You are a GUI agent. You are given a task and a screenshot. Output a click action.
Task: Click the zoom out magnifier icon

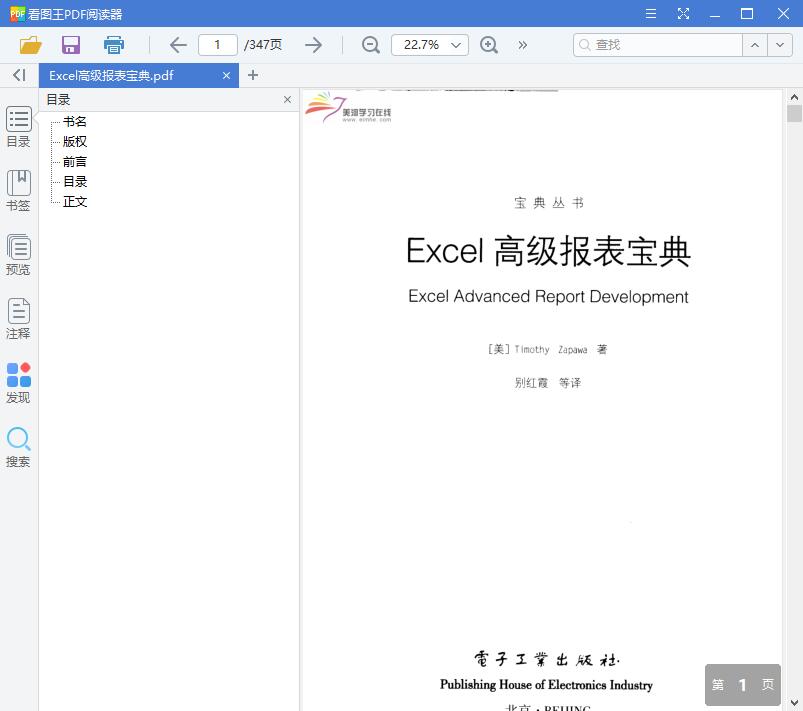click(370, 45)
